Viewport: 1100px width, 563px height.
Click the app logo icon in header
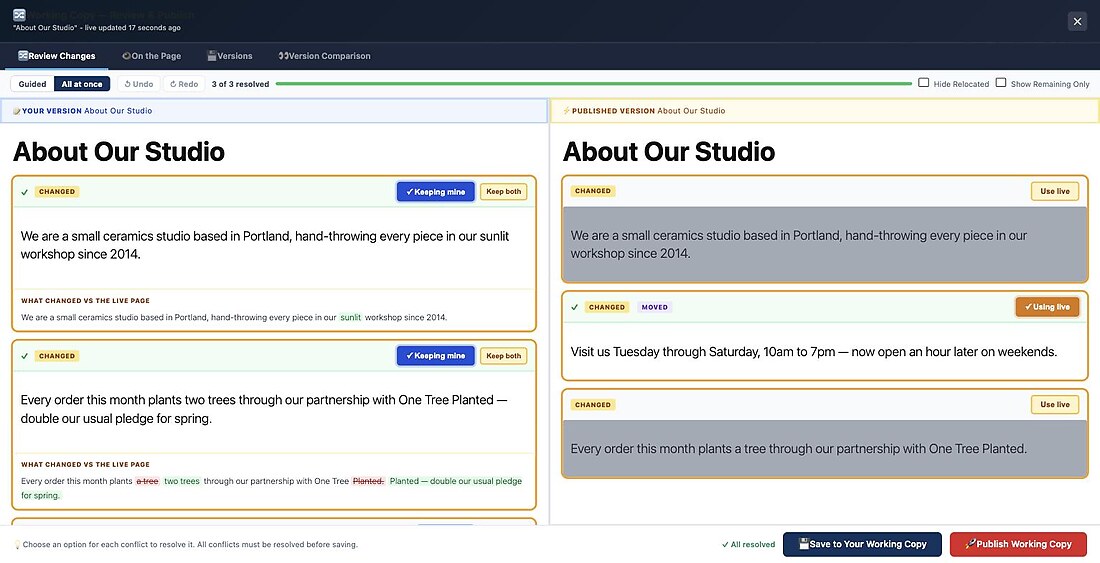(x=19, y=15)
